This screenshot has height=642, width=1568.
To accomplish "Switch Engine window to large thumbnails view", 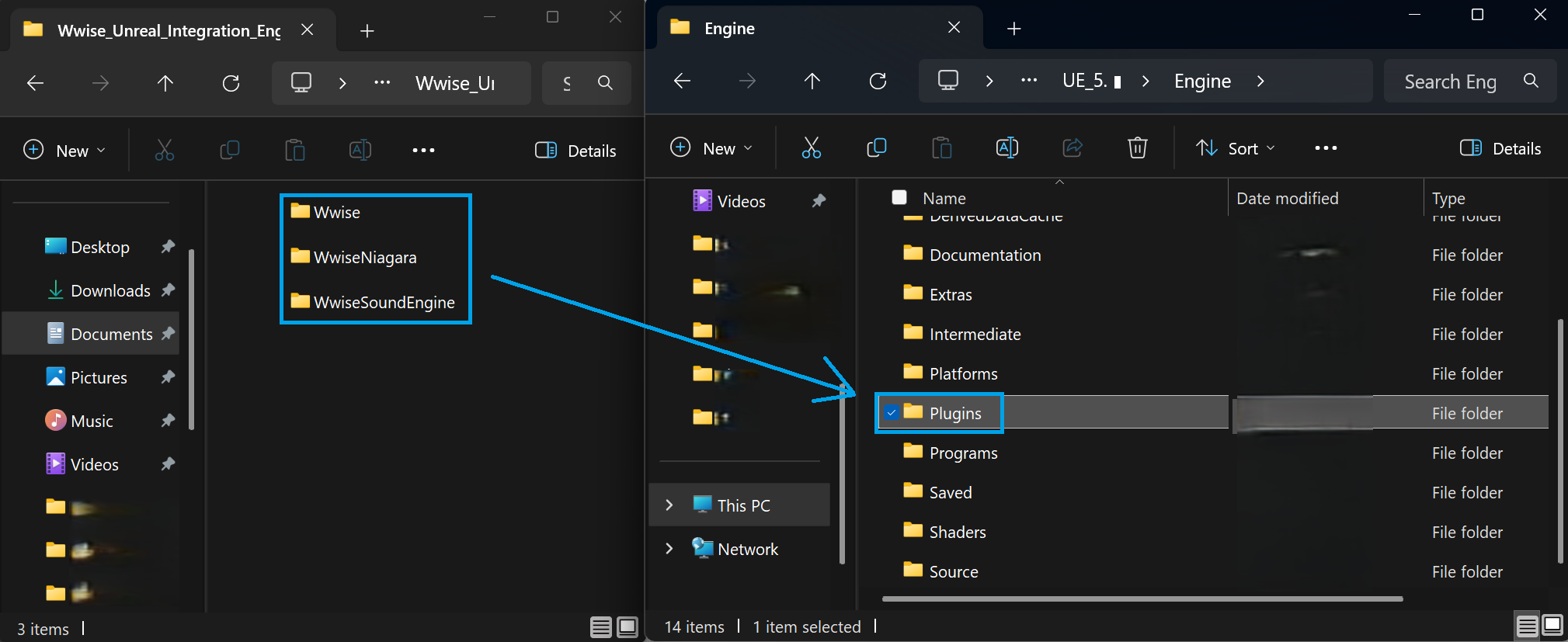I will 1552,625.
